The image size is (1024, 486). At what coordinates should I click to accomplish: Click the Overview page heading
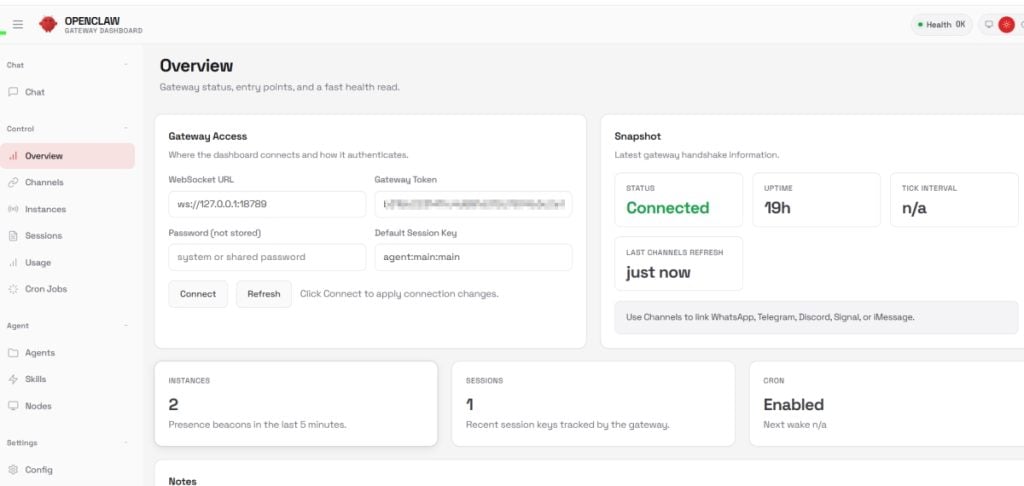coord(196,65)
